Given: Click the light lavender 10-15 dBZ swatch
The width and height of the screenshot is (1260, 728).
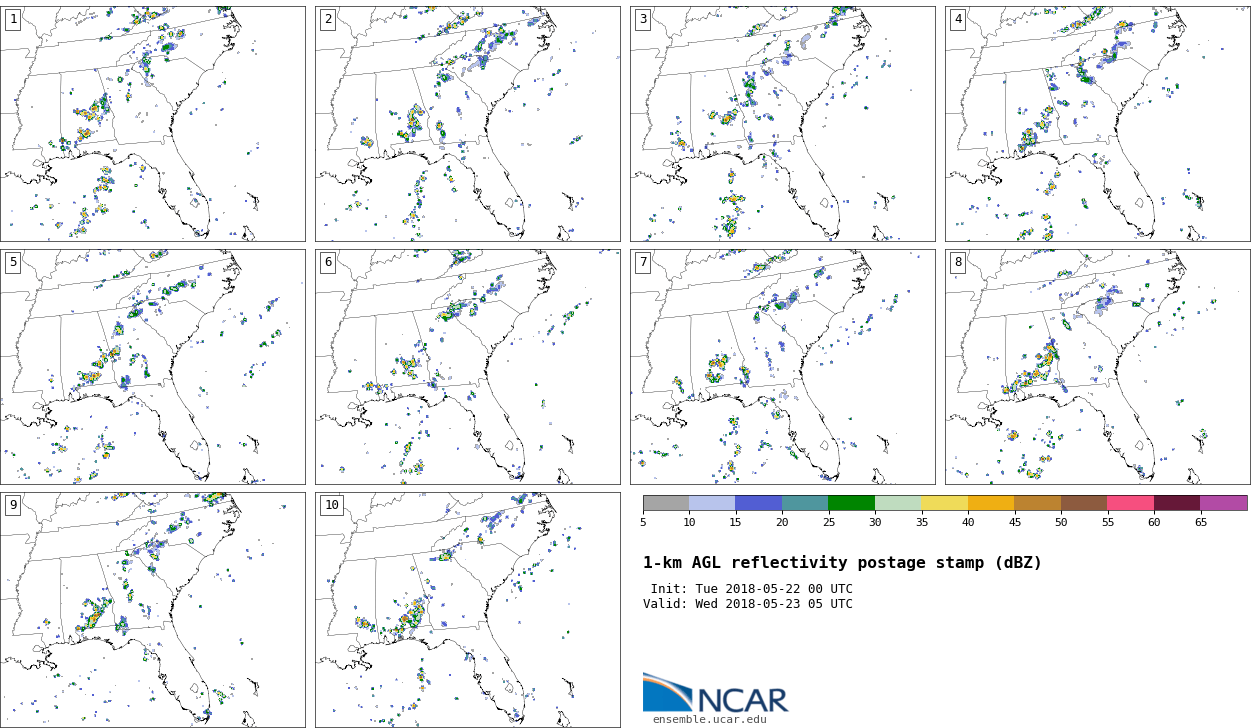Looking at the screenshot, I should (x=712, y=503).
